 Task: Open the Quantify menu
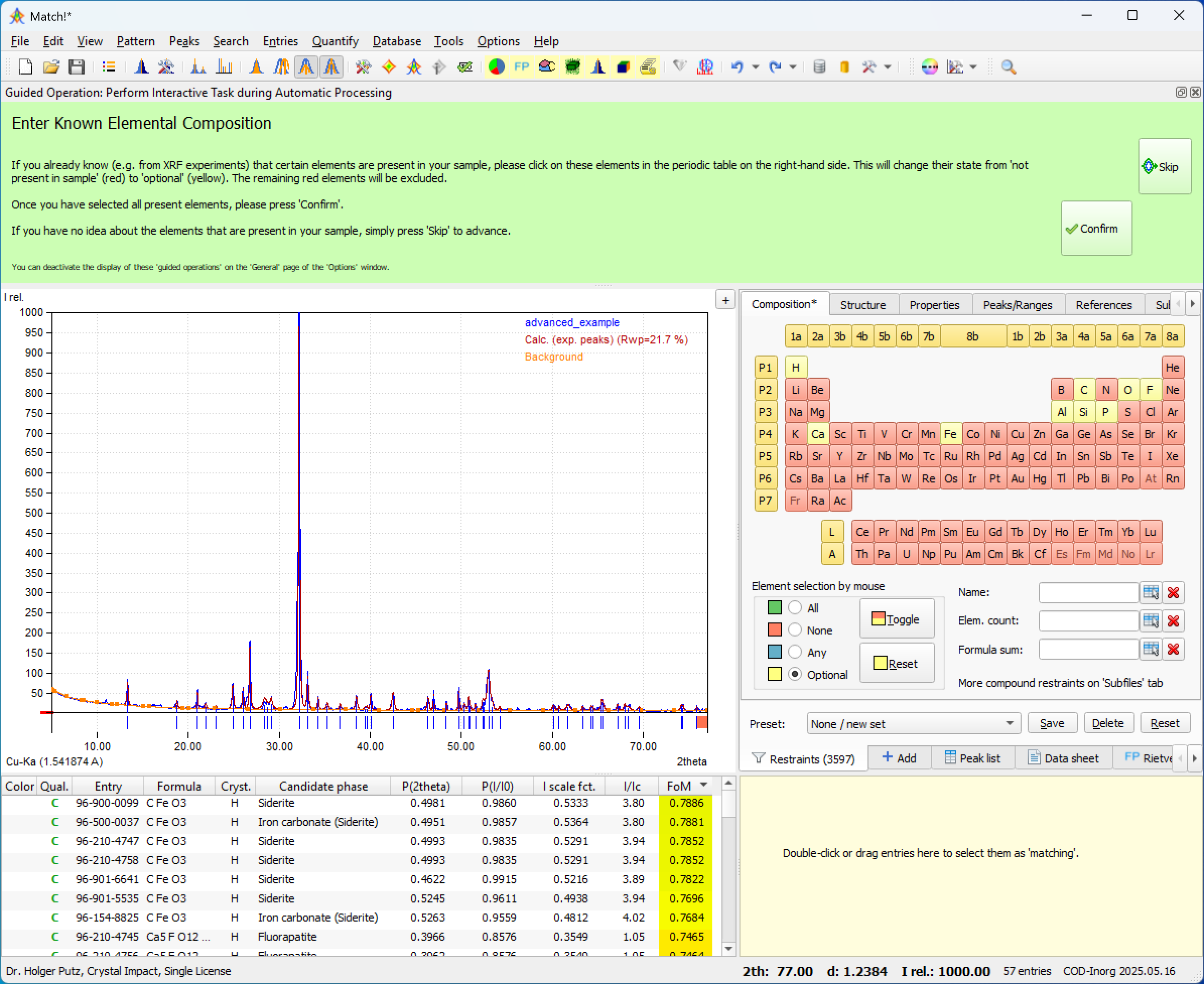(335, 41)
